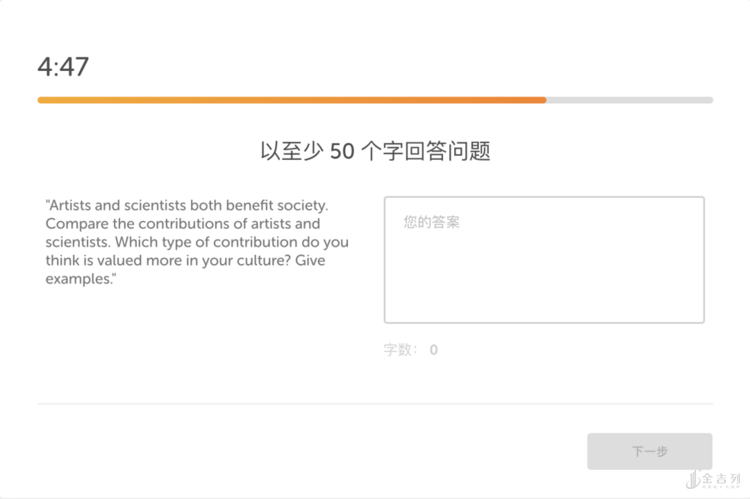This screenshot has height=499, width=750.
Task: Click the 您的答案 placeholder text
Action: coord(432,222)
